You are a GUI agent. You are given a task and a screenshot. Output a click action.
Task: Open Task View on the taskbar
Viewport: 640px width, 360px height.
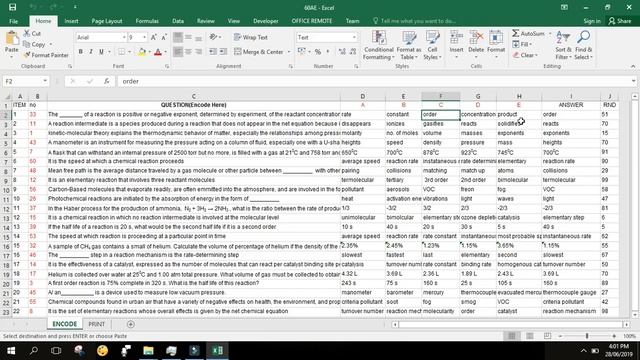point(56,351)
